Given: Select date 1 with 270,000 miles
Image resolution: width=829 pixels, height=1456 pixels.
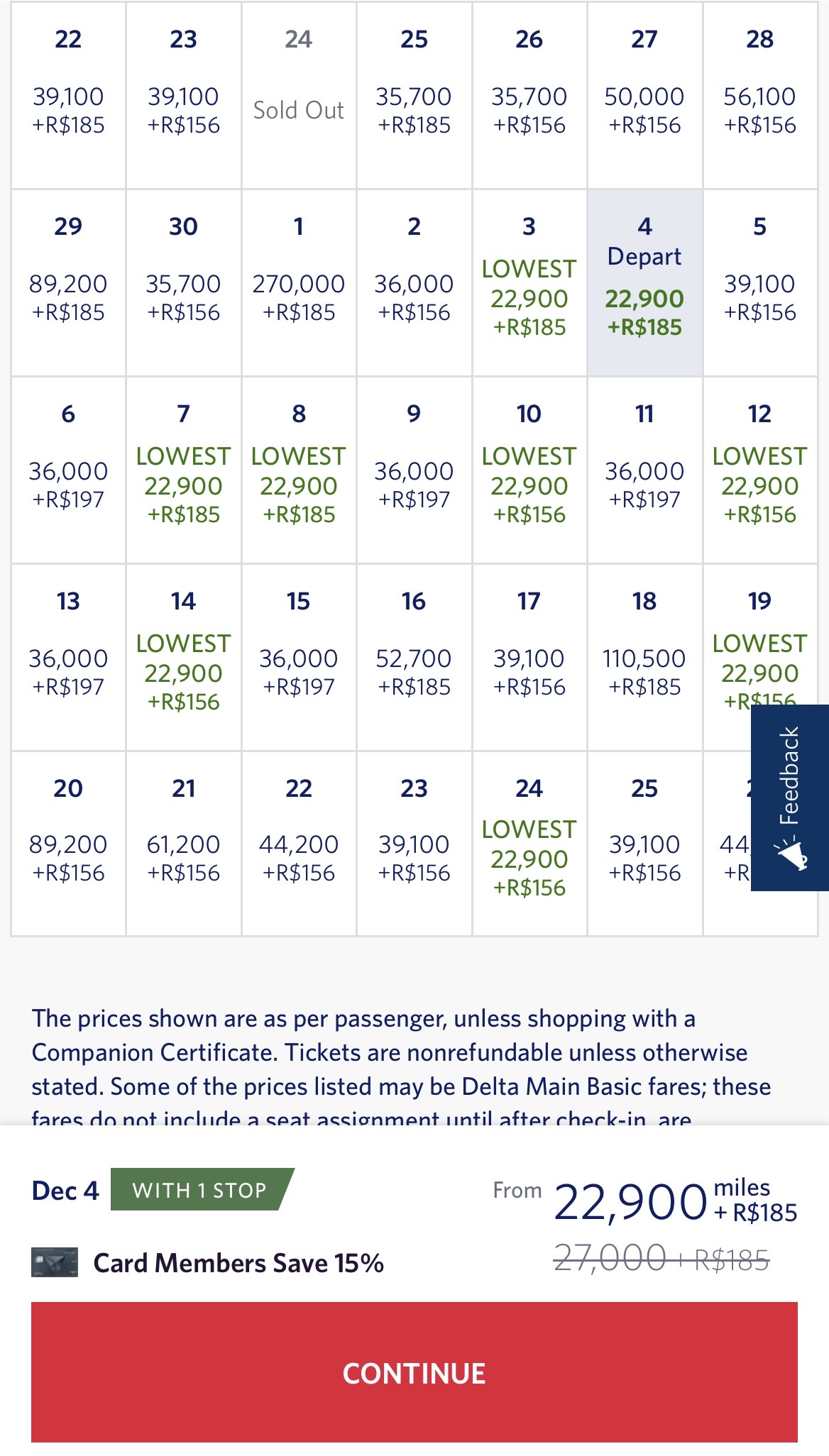Looking at the screenshot, I should (x=299, y=282).
